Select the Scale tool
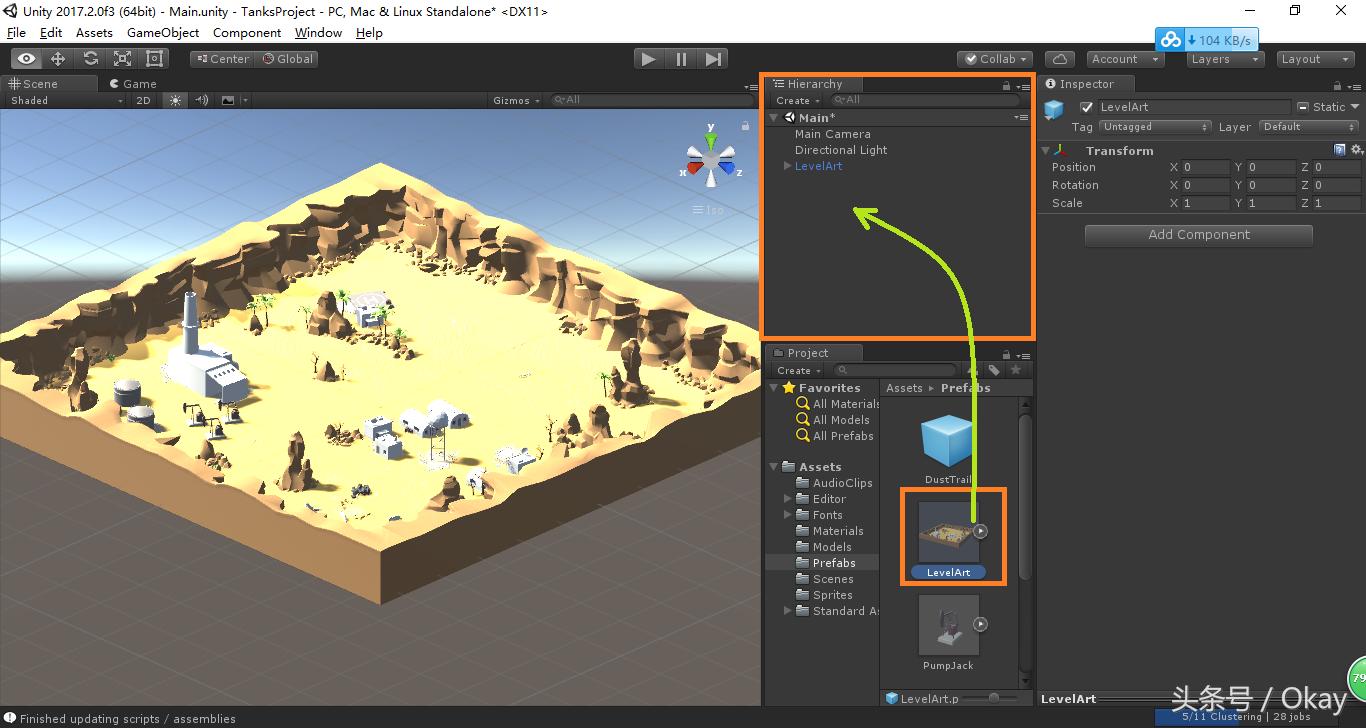This screenshot has width=1366, height=728. point(122,58)
